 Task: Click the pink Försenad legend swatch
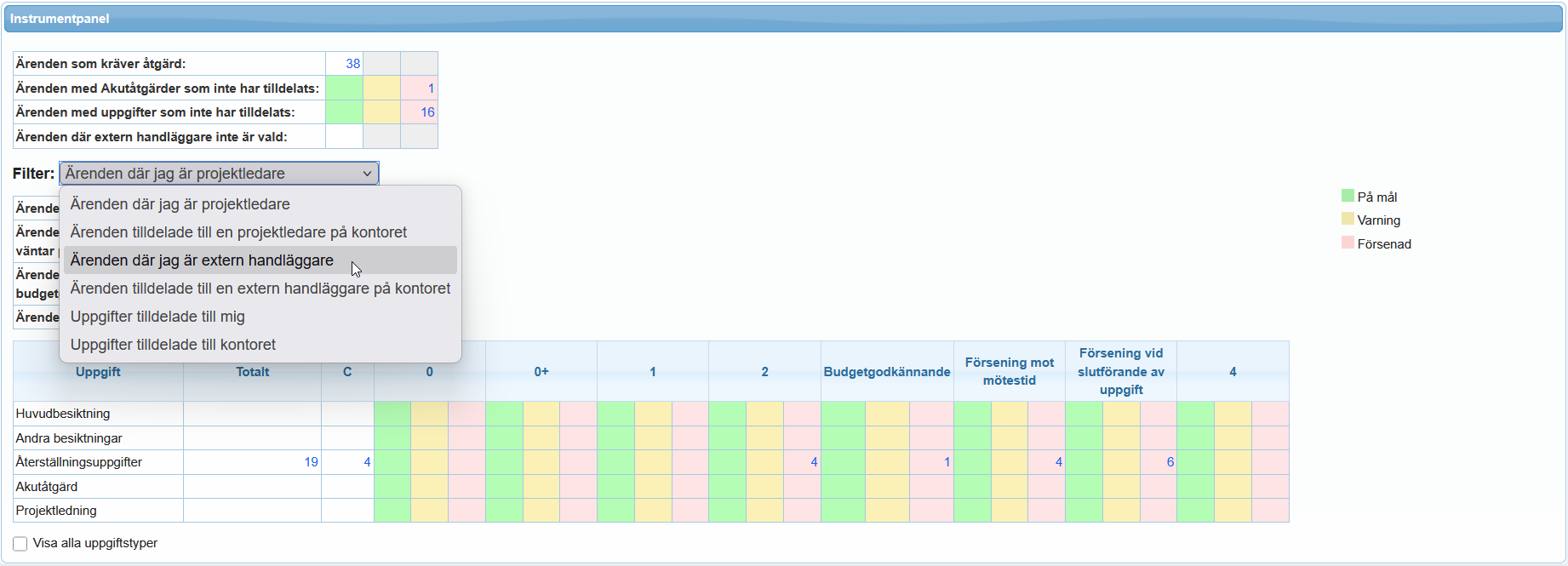click(1348, 243)
